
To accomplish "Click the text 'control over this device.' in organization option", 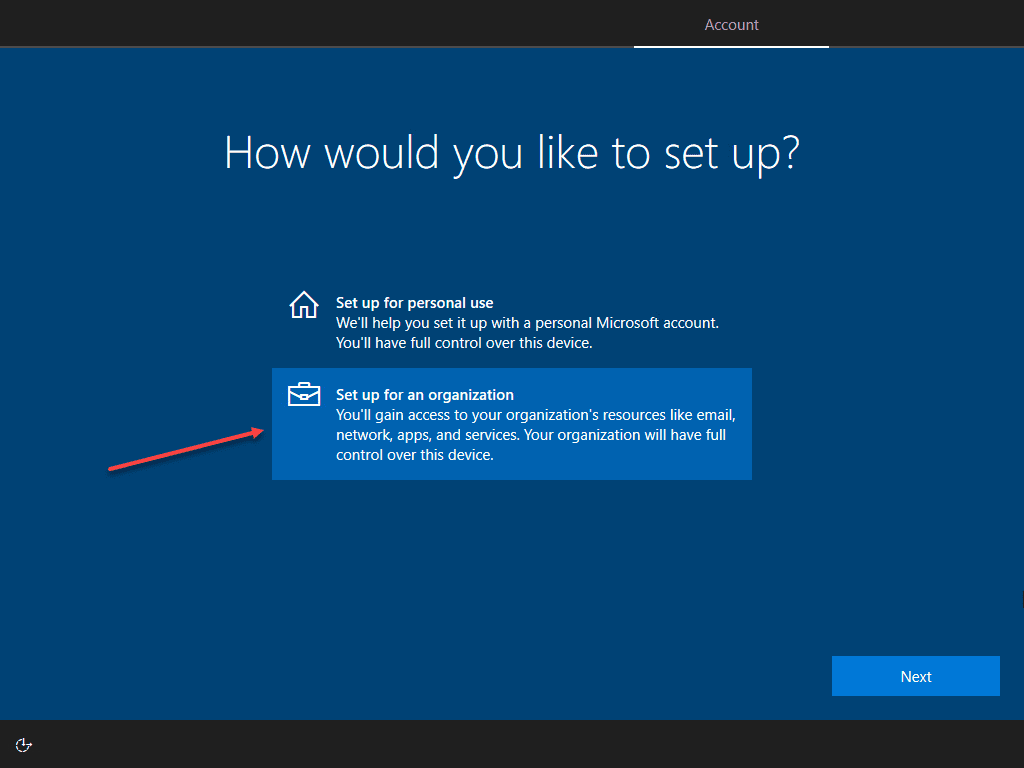I will [x=415, y=455].
